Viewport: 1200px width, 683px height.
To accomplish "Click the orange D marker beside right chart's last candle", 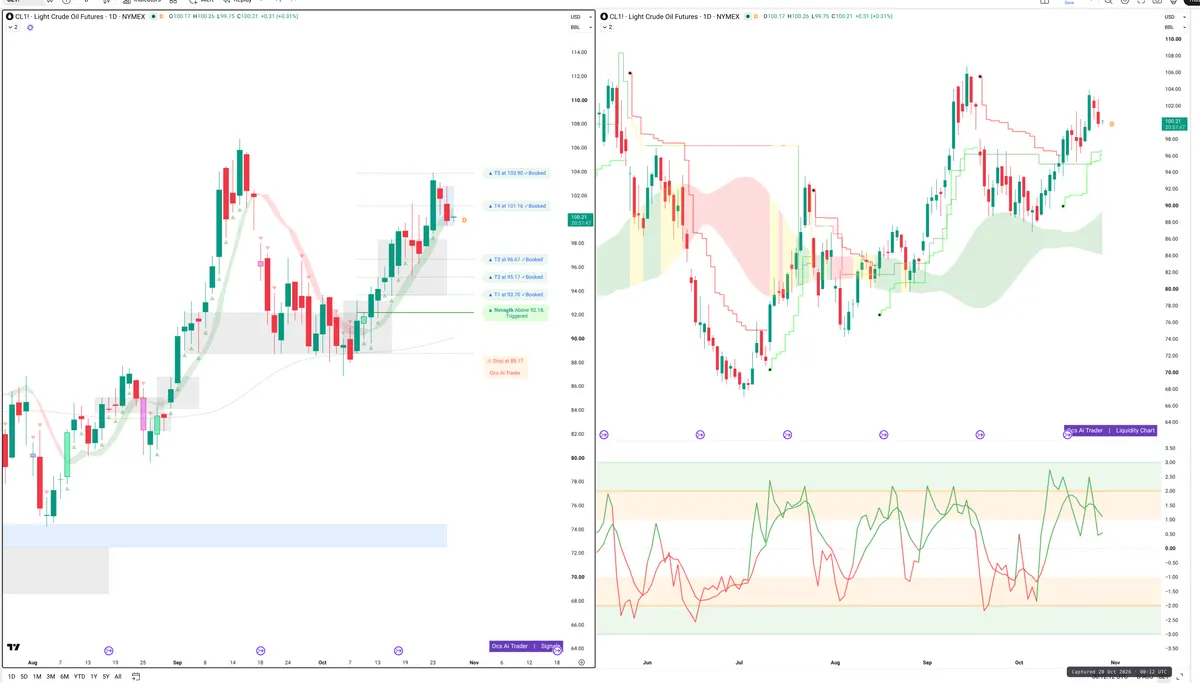I will [x=1112, y=124].
